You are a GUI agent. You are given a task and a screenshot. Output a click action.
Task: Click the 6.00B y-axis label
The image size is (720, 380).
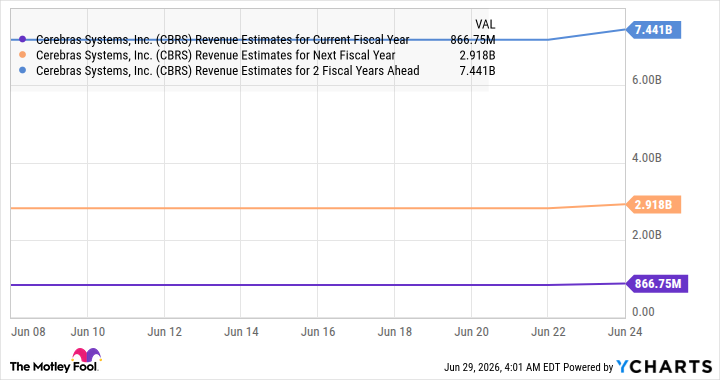click(x=647, y=80)
